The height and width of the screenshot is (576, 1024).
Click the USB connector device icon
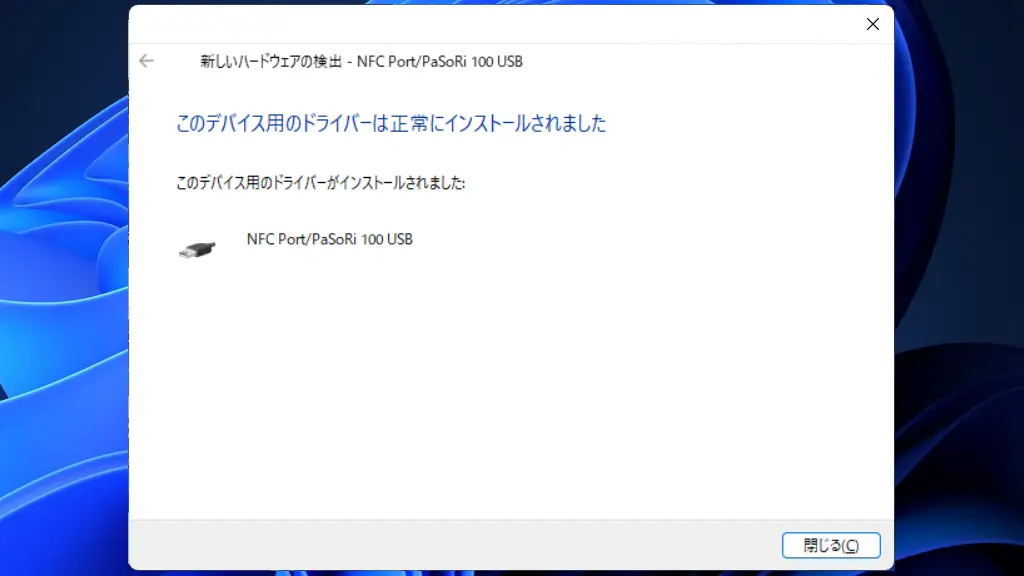[x=196, y=250]
